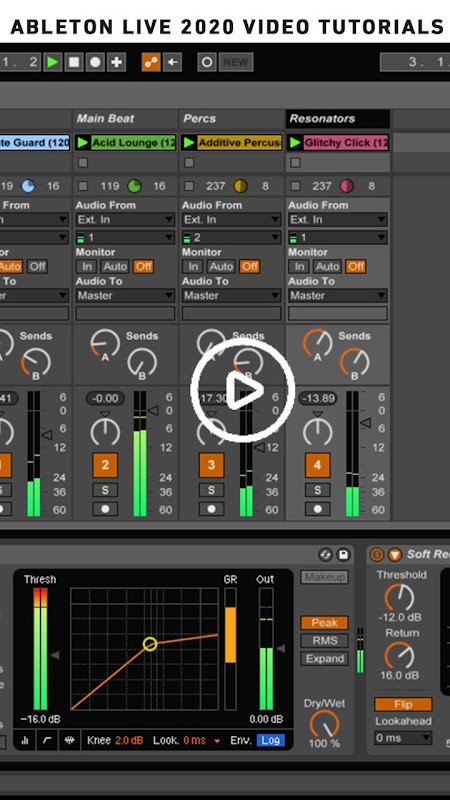Open Percs Audio To Master dropdown
Image resolution: width=450 pixels, height=800 pixels.
(232, 295)
